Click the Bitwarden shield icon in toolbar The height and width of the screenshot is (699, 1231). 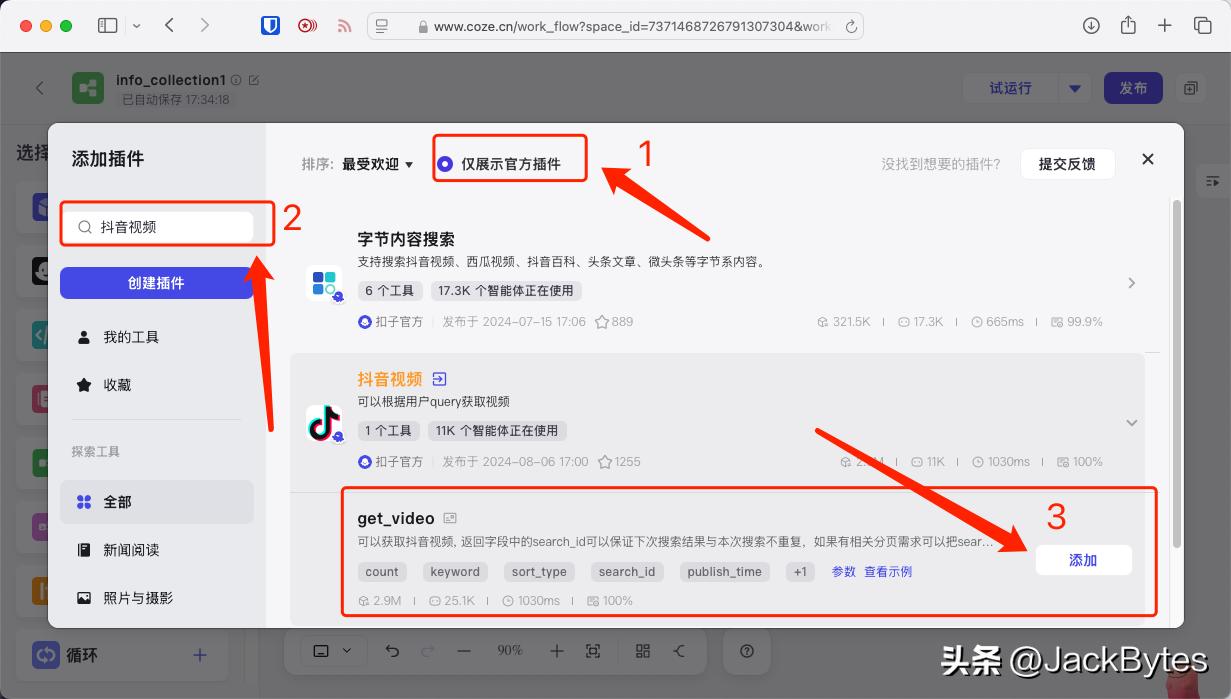tap(270, 26)
